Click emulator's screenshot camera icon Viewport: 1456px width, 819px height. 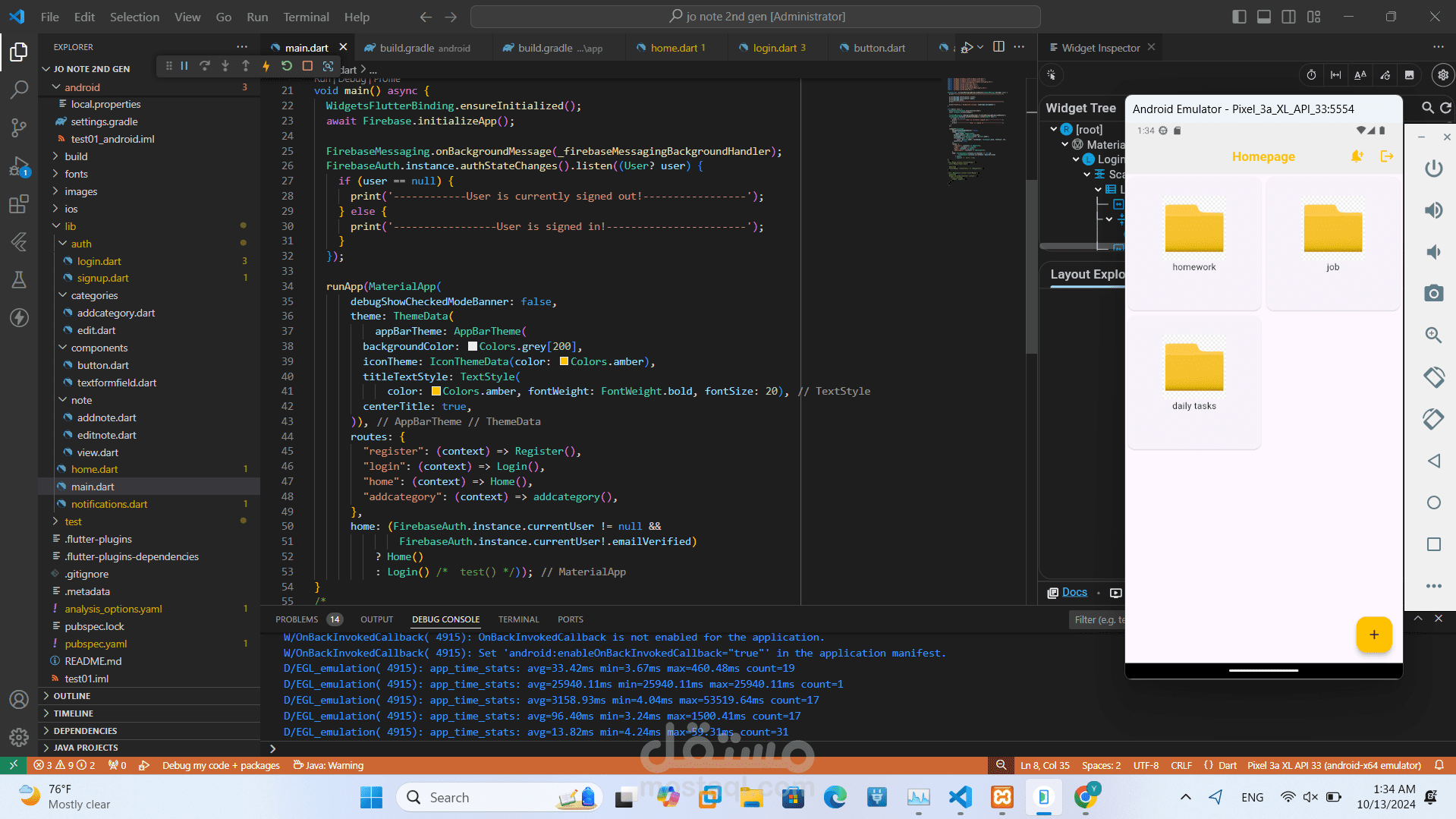pos(1433,294)
